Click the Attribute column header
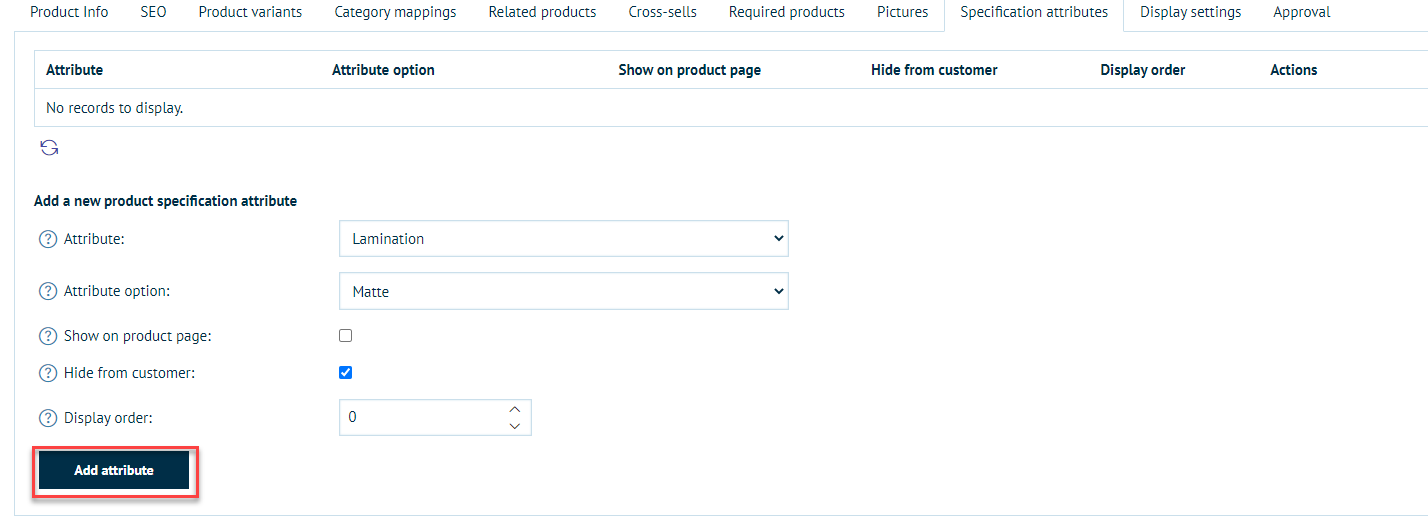 [75, 70]
